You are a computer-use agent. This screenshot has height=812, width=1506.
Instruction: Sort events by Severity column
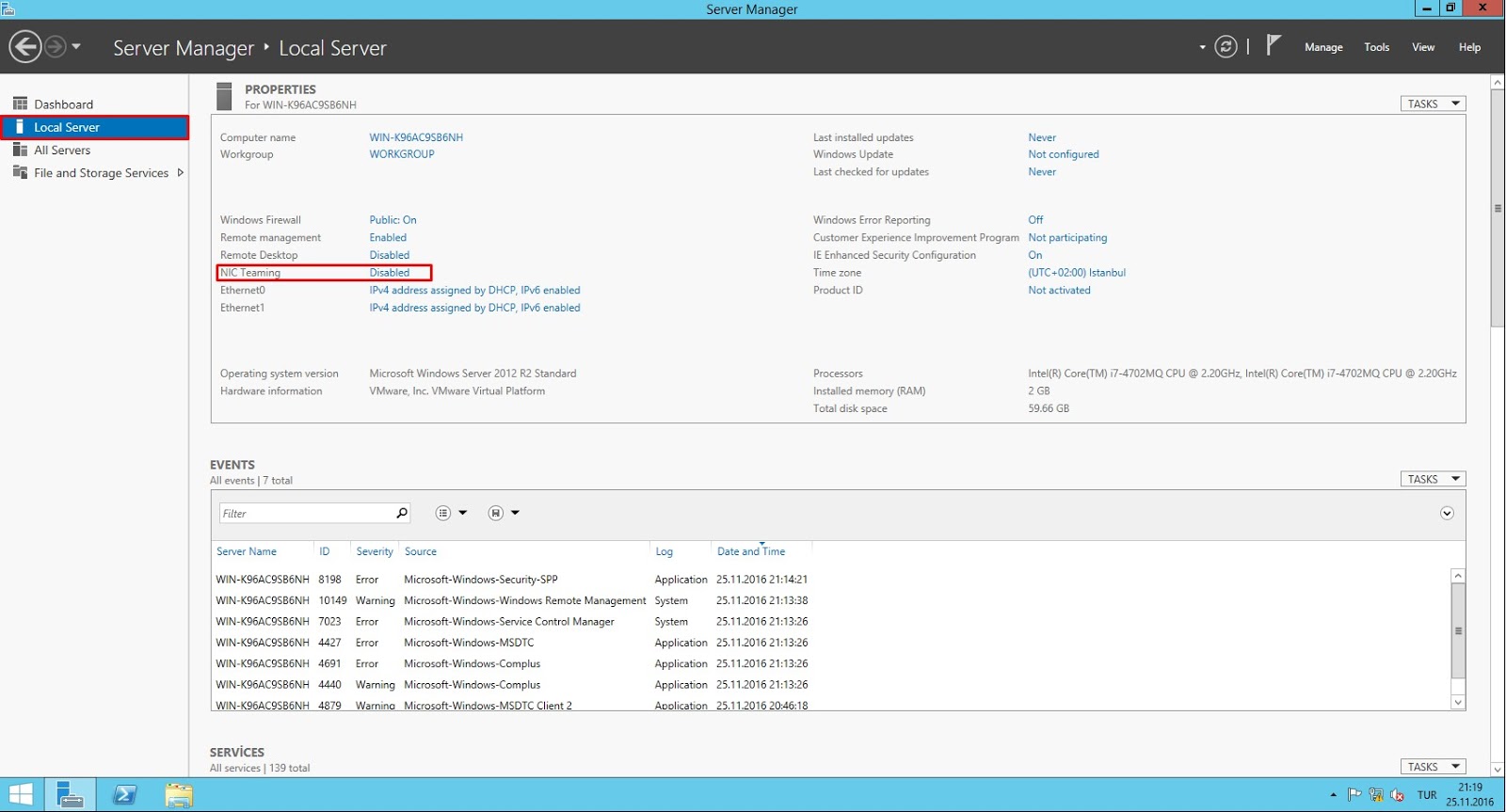click(374, 551)
